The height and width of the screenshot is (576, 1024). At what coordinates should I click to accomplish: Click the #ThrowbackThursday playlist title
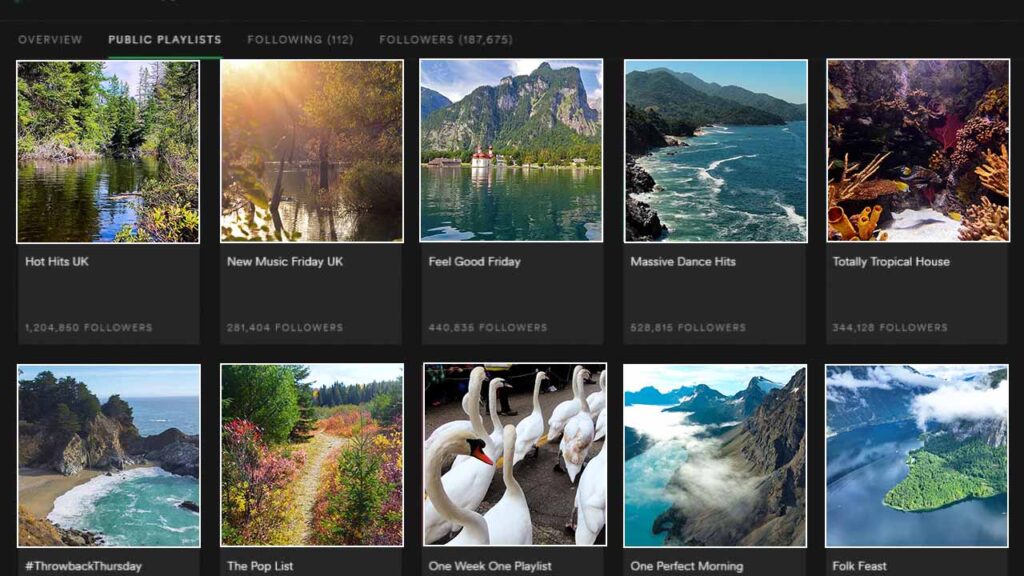[x=85, y=566]
